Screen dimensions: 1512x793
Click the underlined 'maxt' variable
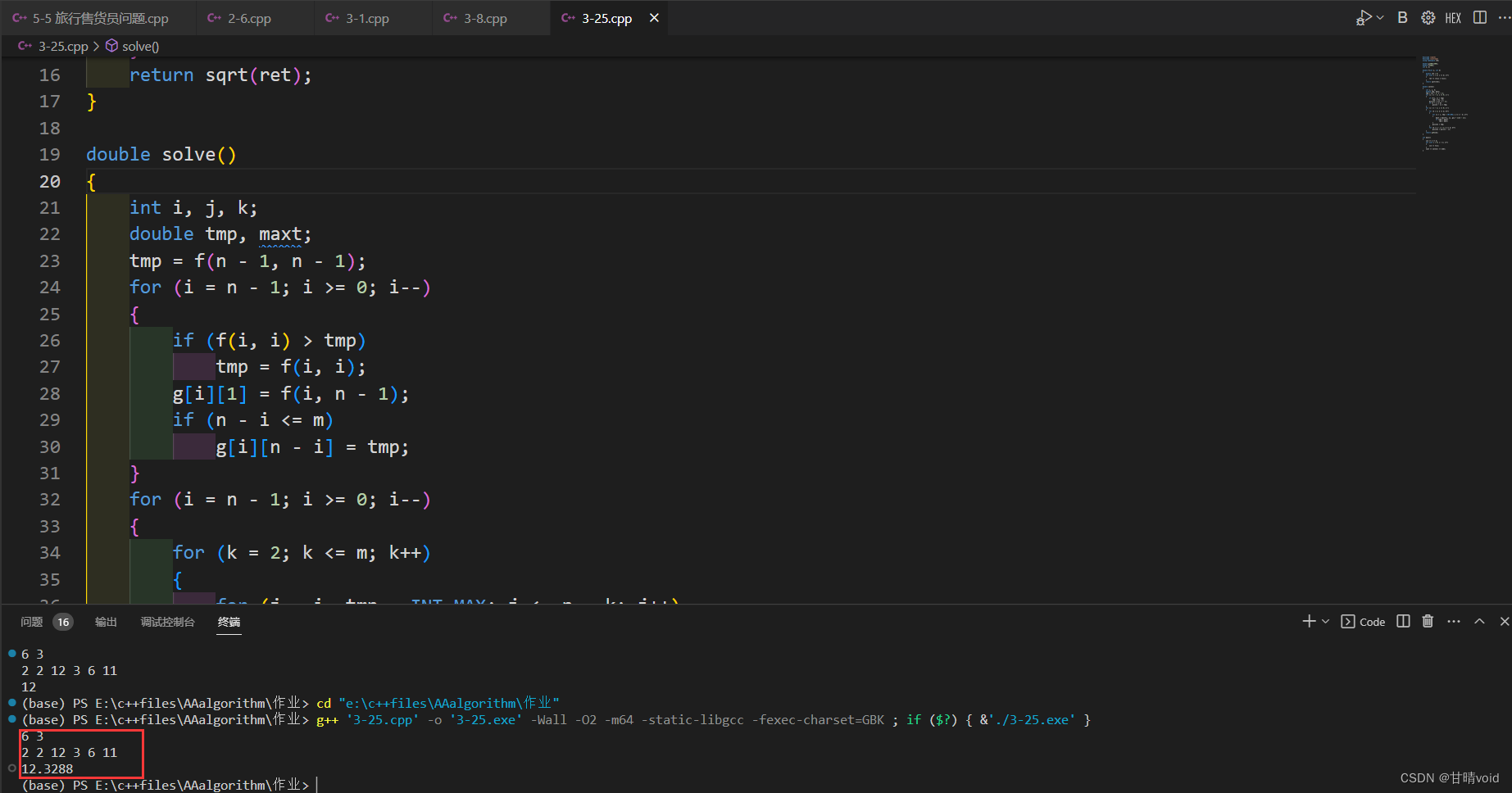[x=280, y=234]
